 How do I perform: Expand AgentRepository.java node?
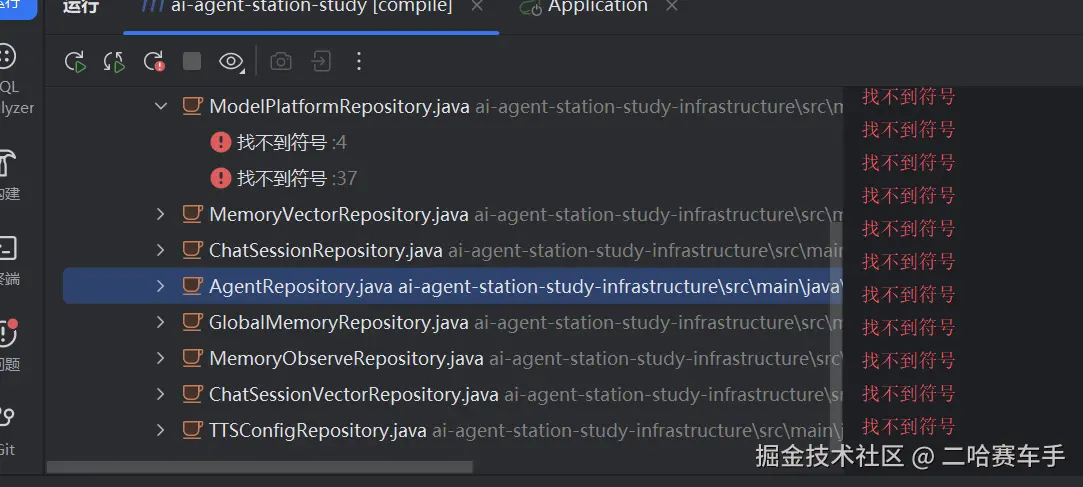point(160,286)
